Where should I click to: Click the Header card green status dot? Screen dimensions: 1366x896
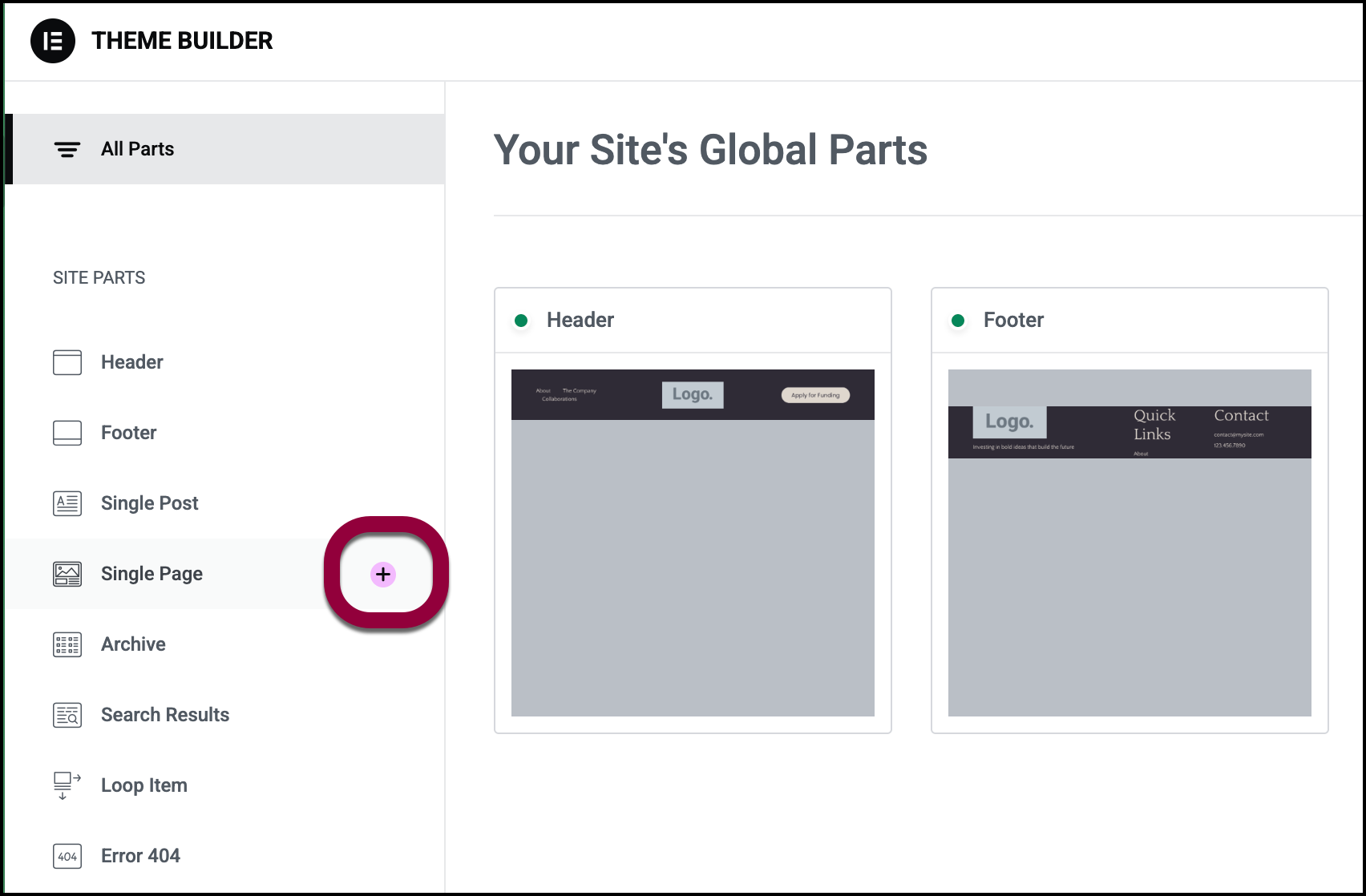[521, 321]
